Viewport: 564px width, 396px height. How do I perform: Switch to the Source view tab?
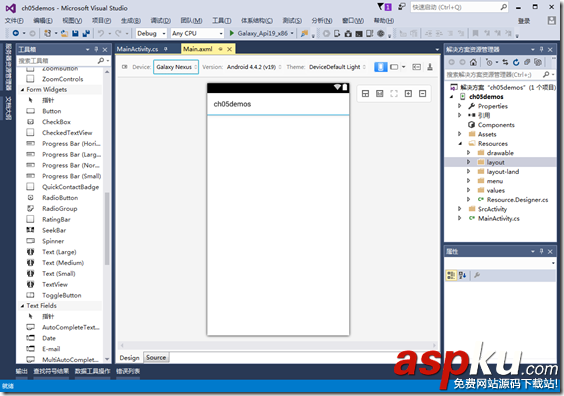(156, 358)
